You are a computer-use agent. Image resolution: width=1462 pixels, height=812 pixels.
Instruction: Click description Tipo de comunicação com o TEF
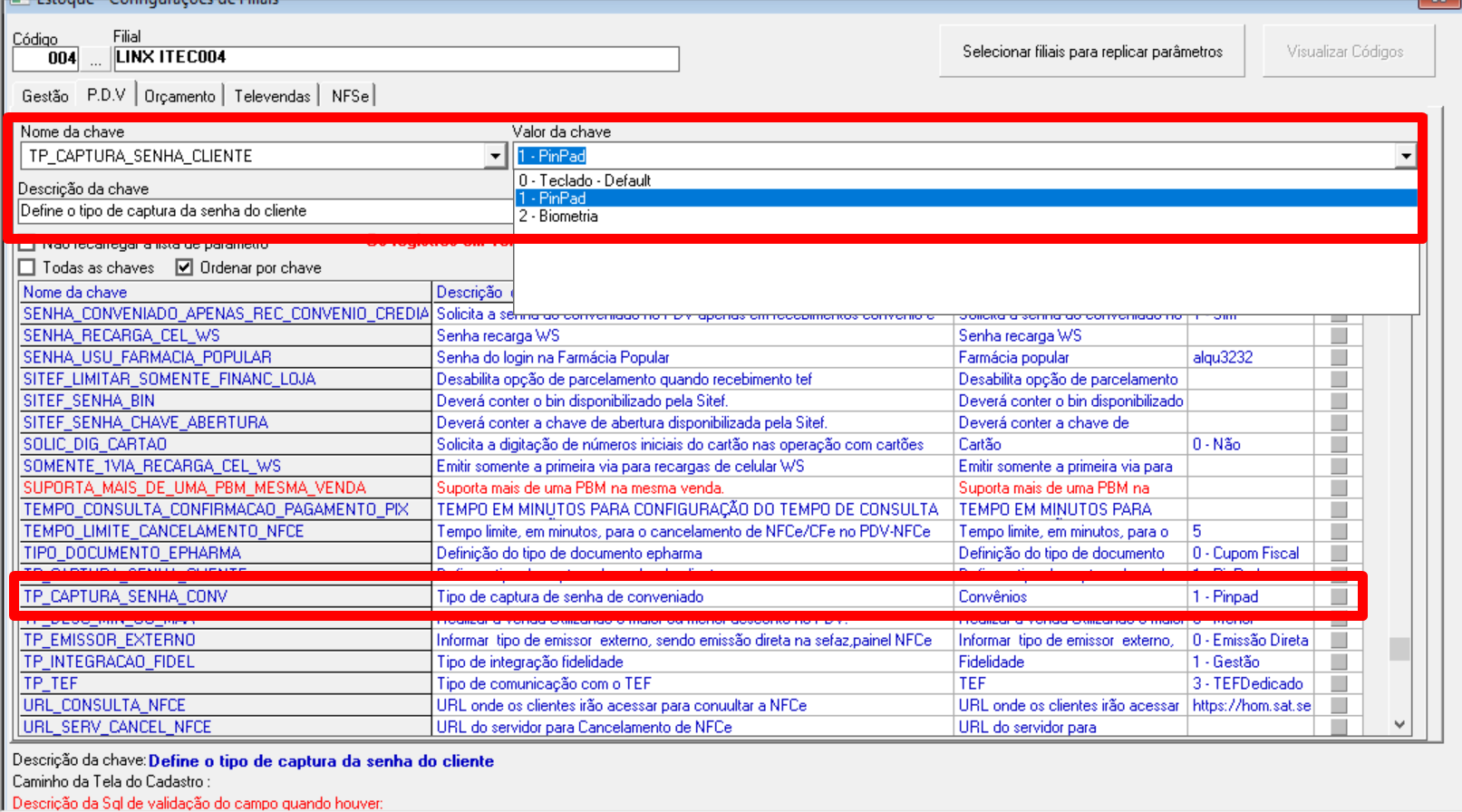693,683
